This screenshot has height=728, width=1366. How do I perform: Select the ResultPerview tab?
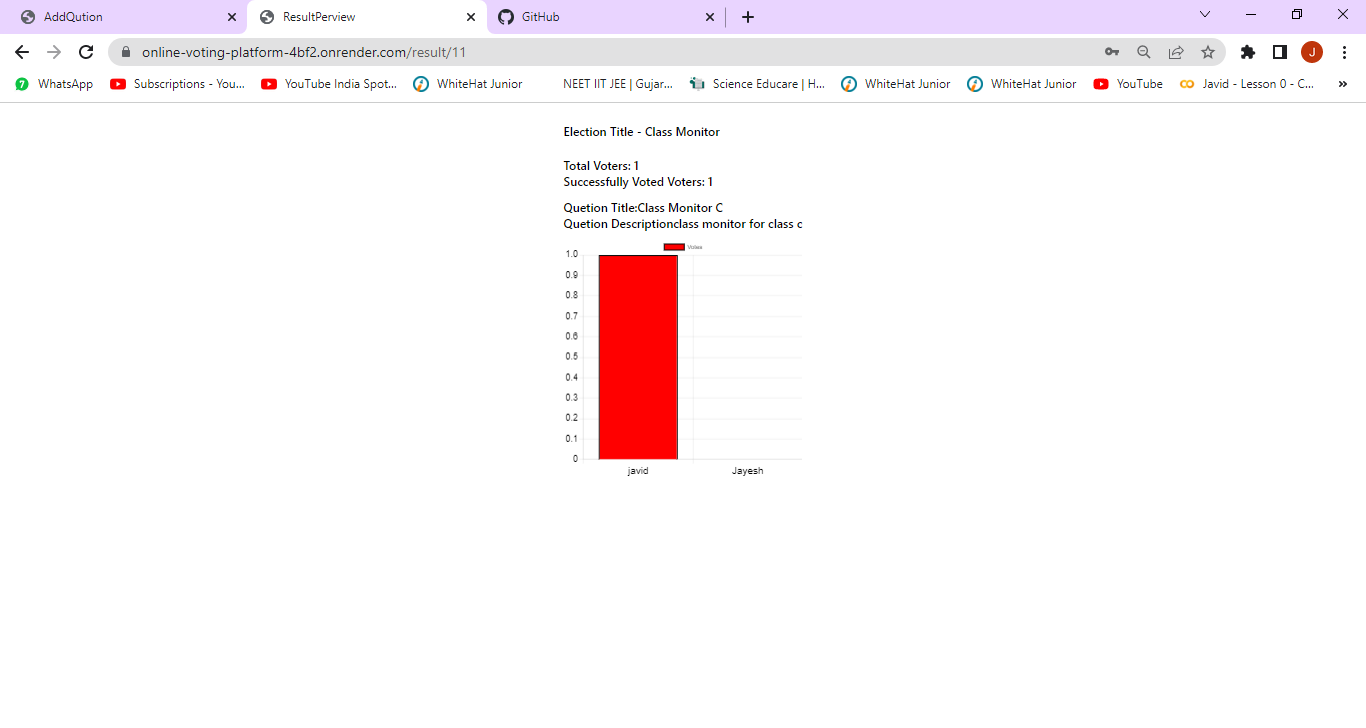(366, 17)
